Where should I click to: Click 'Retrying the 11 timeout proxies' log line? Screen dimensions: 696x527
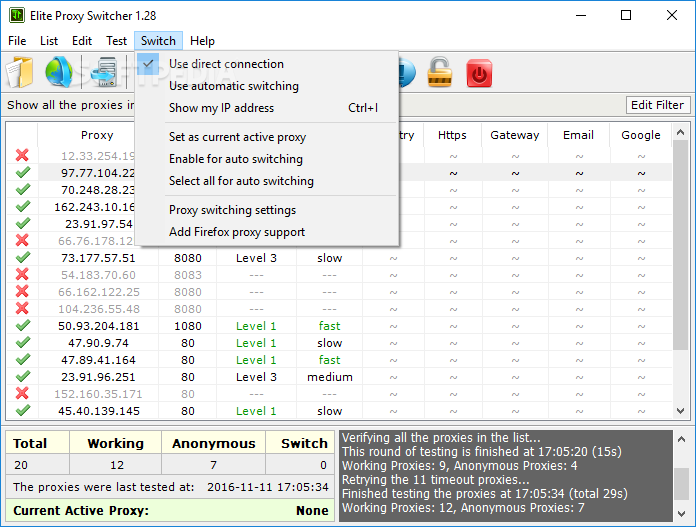coord(435,480)
